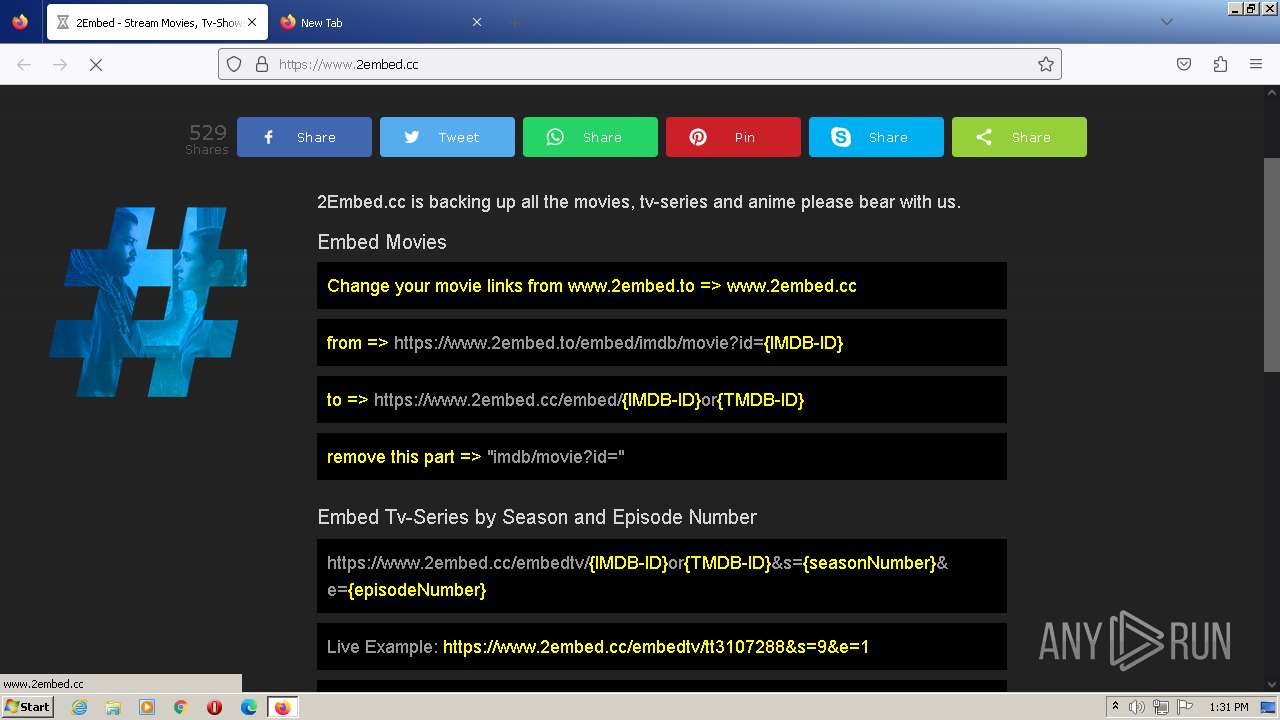Screen dimensions: 1280x720
Task: Show hidden tray icons arrow
Action: point(1115,707)
